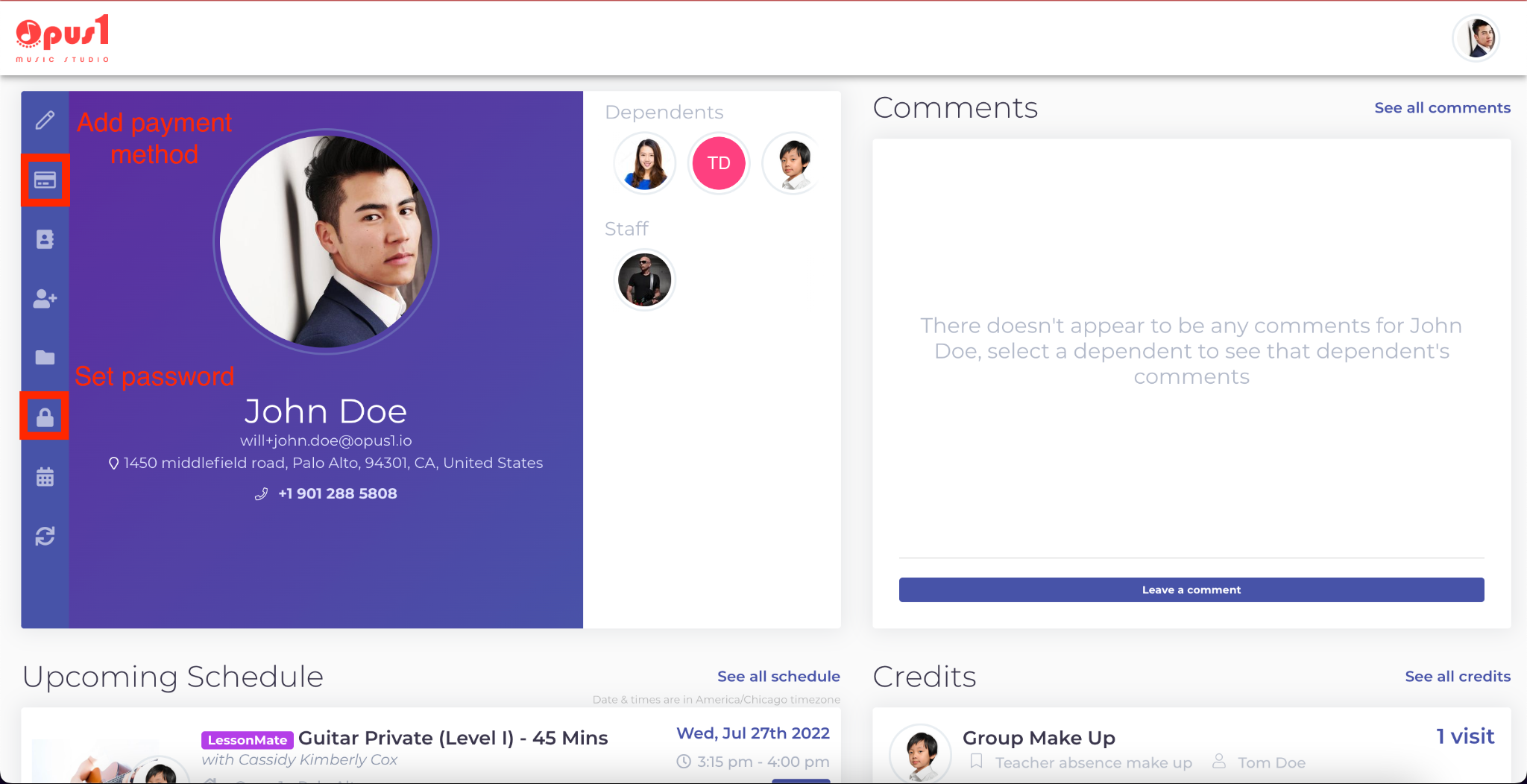Open the staff member avatar
The height and width of the screenshot is (784, 1527).
pyautogui.click(x=645, y=279)
